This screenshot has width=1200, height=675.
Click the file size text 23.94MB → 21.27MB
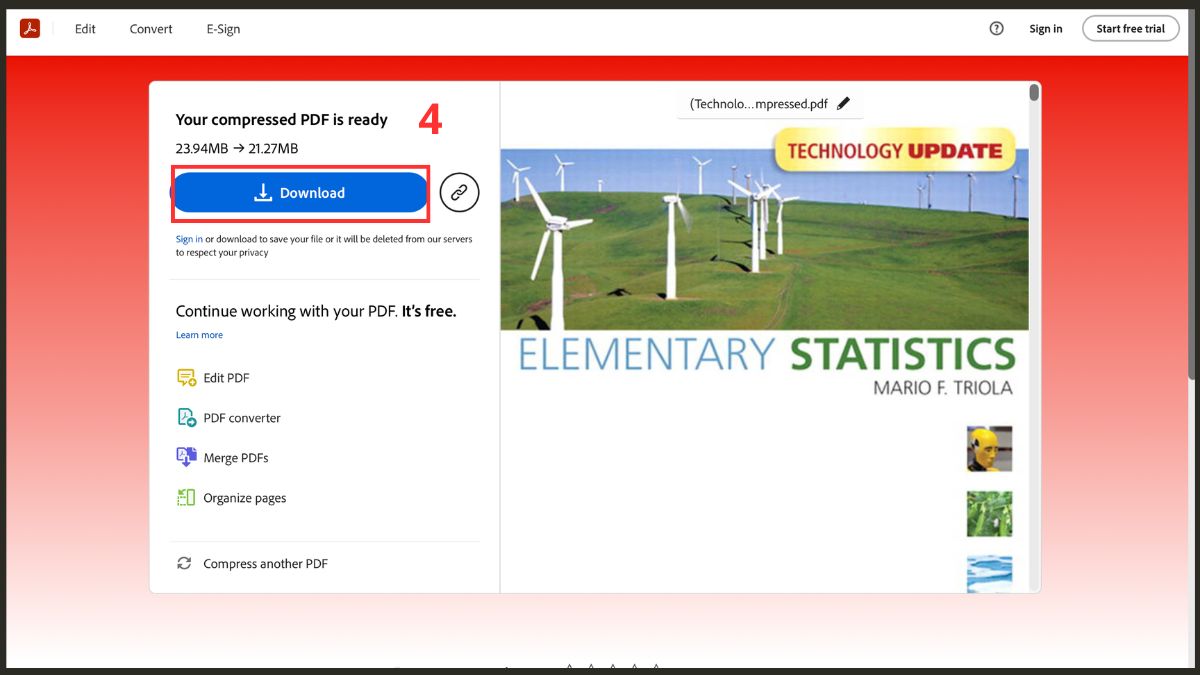[237, 149]
